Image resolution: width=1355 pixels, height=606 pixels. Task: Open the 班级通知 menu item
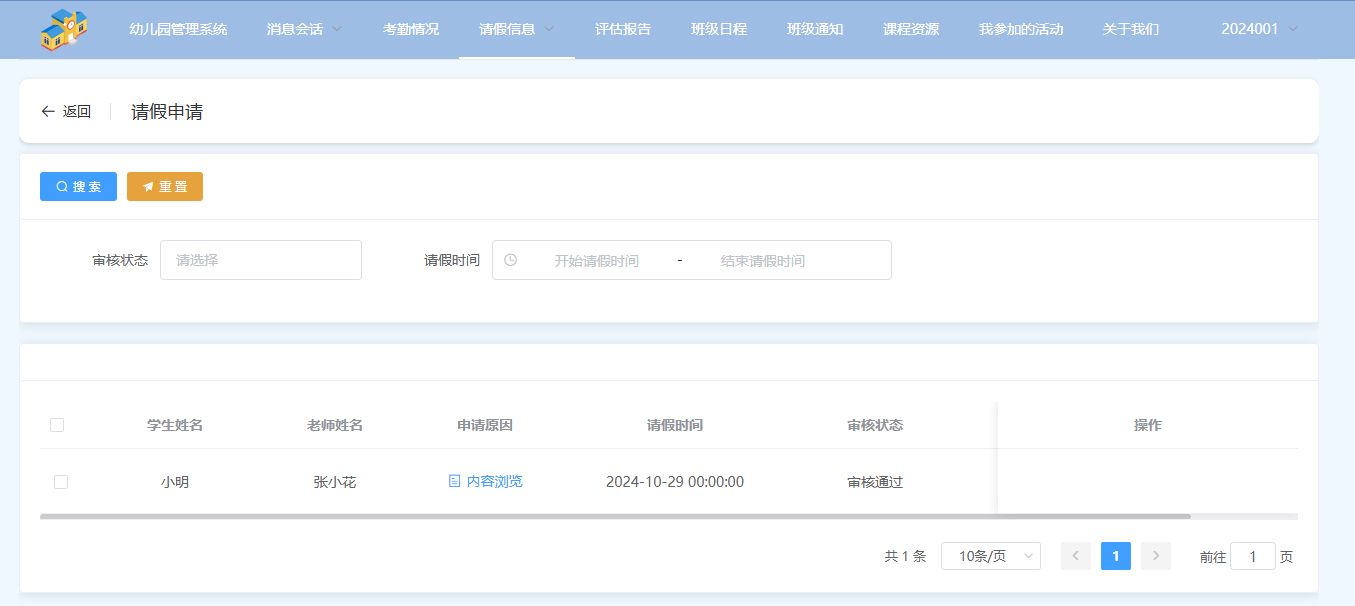pyautogui.click(x=815, y=29)
